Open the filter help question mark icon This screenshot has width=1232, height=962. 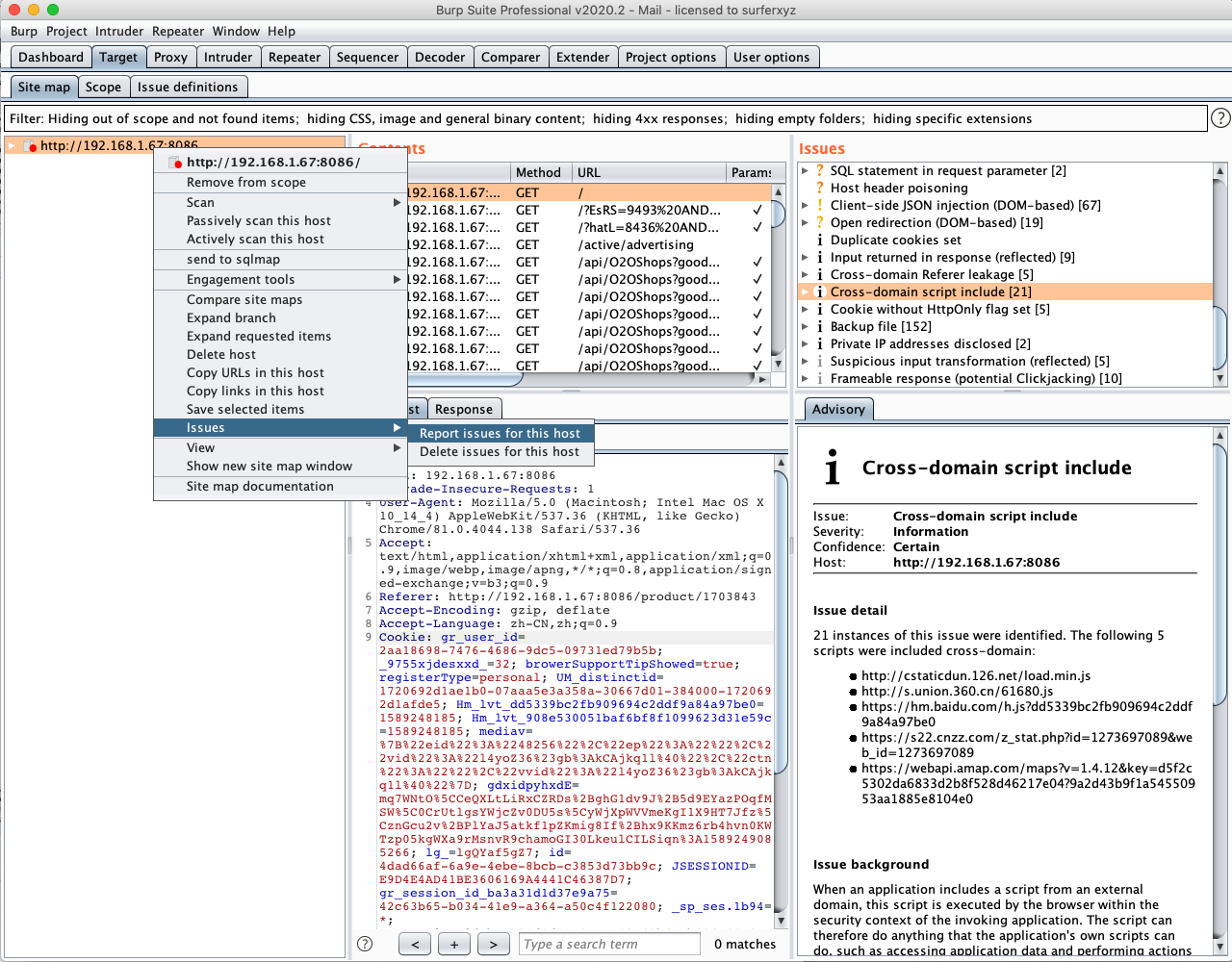[1220, 118]
